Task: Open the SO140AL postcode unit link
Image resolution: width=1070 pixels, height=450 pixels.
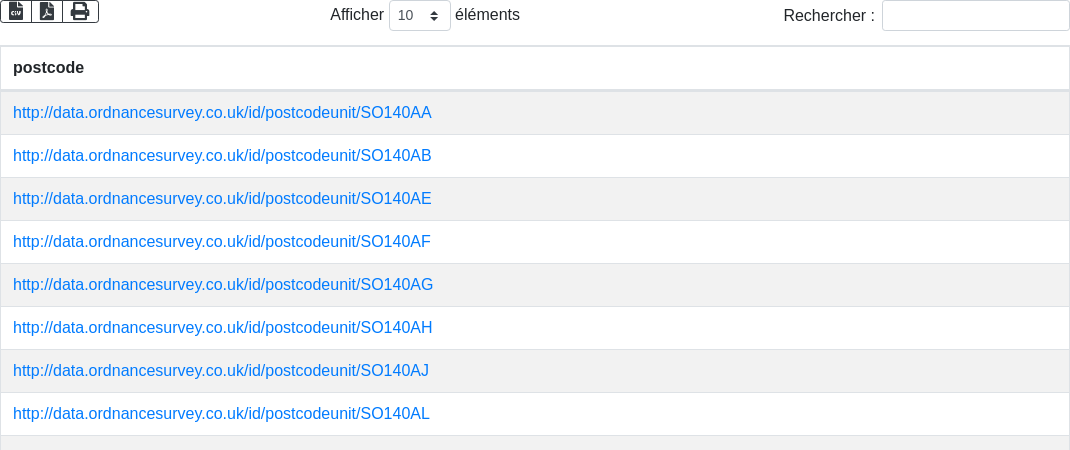Action: (221, 413)
